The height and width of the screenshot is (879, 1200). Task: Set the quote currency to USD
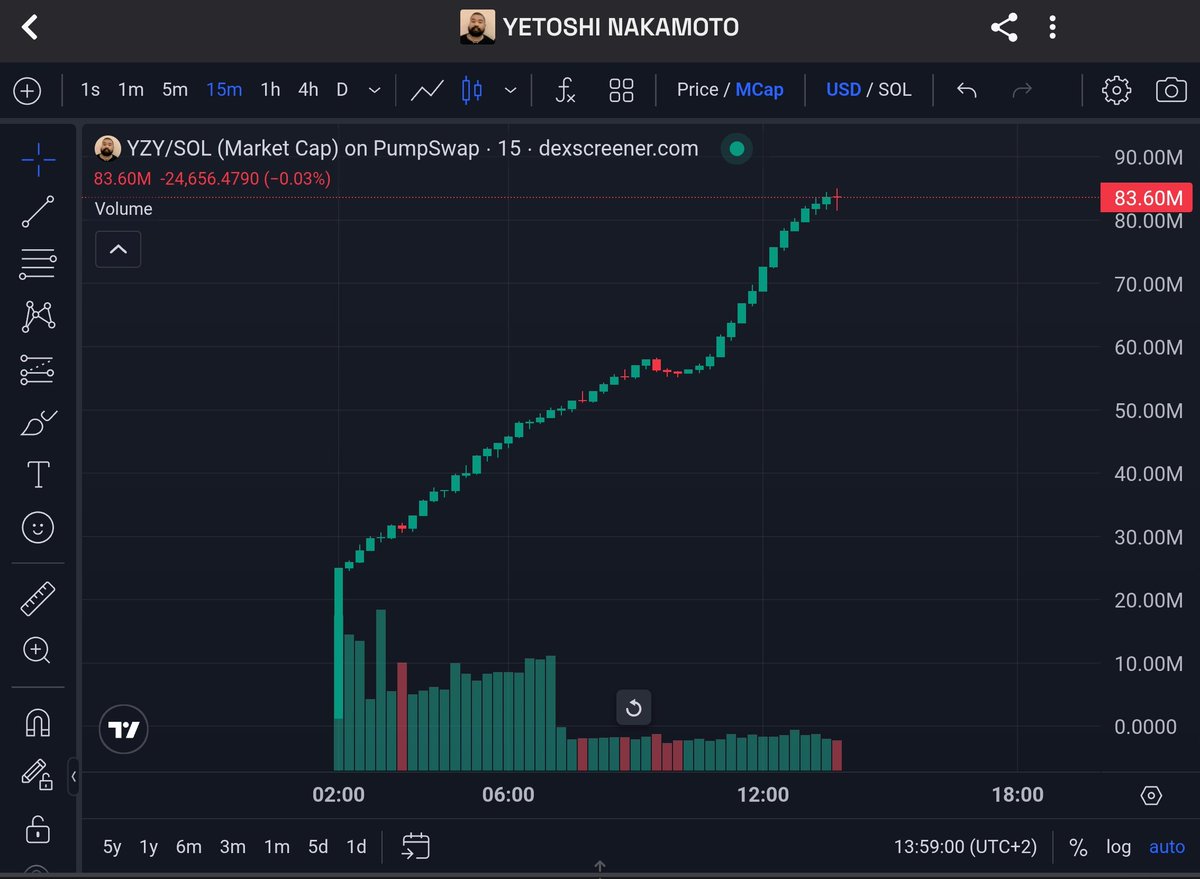point(843,89)
